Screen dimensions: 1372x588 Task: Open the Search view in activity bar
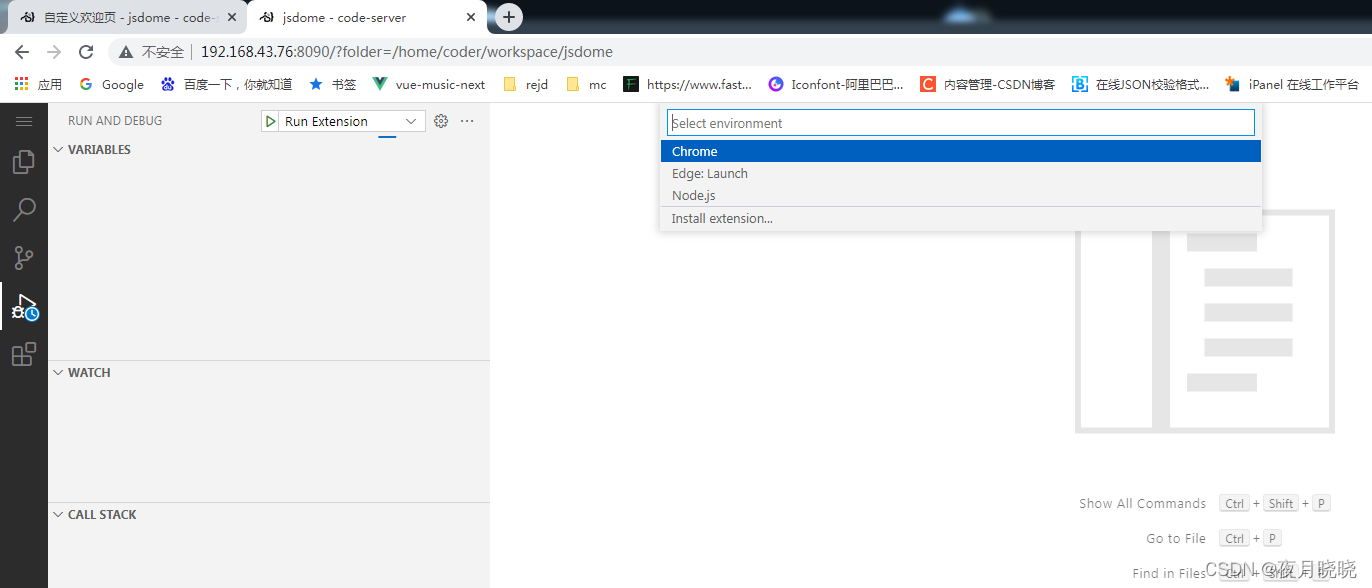click(x=24, y=210)
